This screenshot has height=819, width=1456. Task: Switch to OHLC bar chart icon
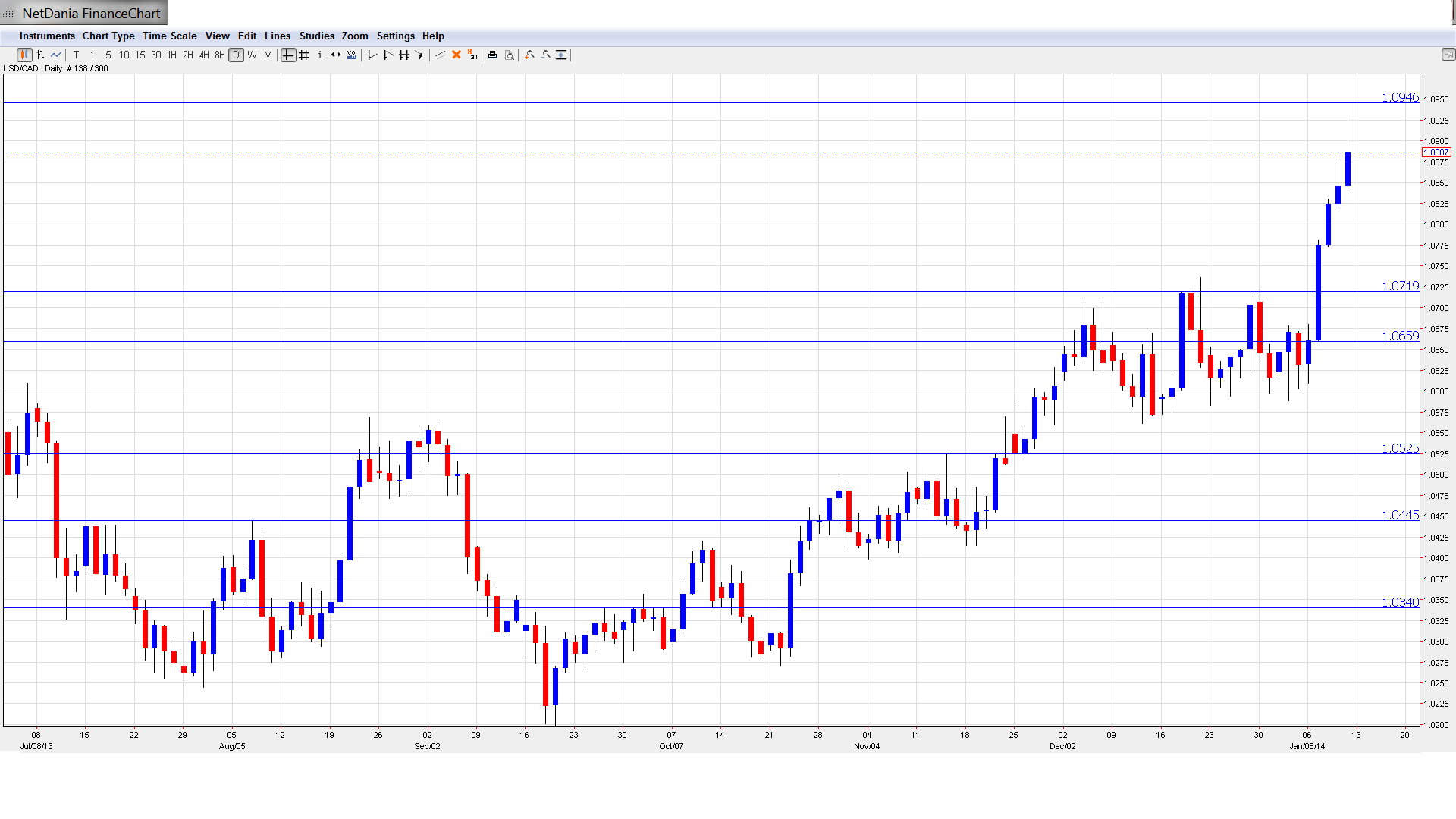pos(40,55)
